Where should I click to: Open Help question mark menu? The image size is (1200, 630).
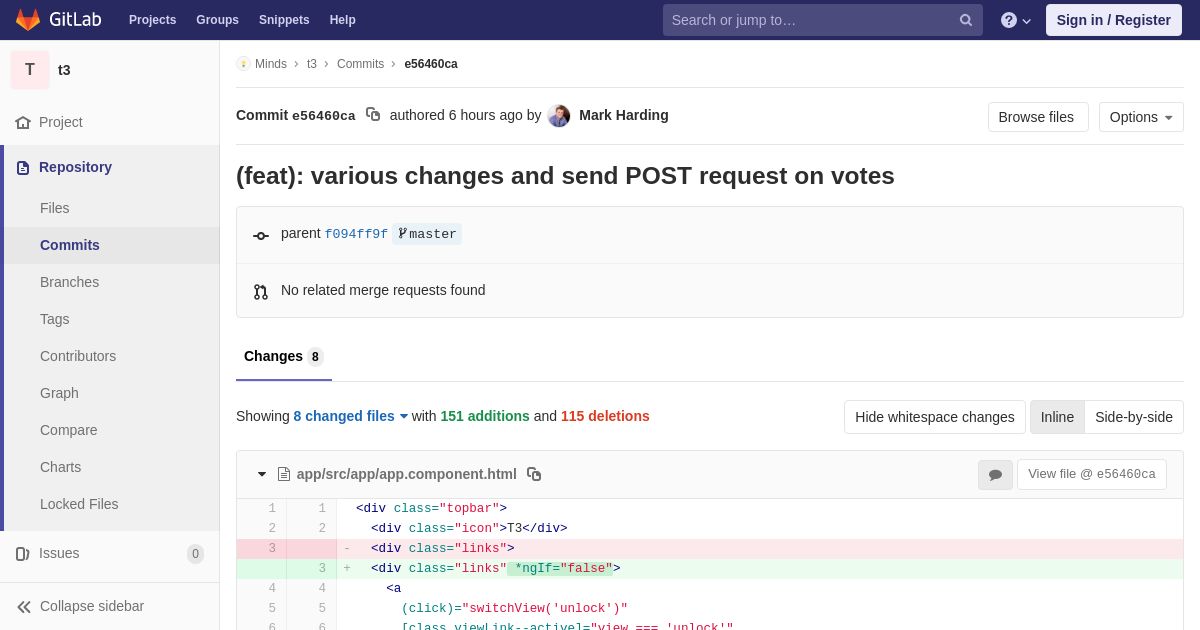pos(1016,20)
